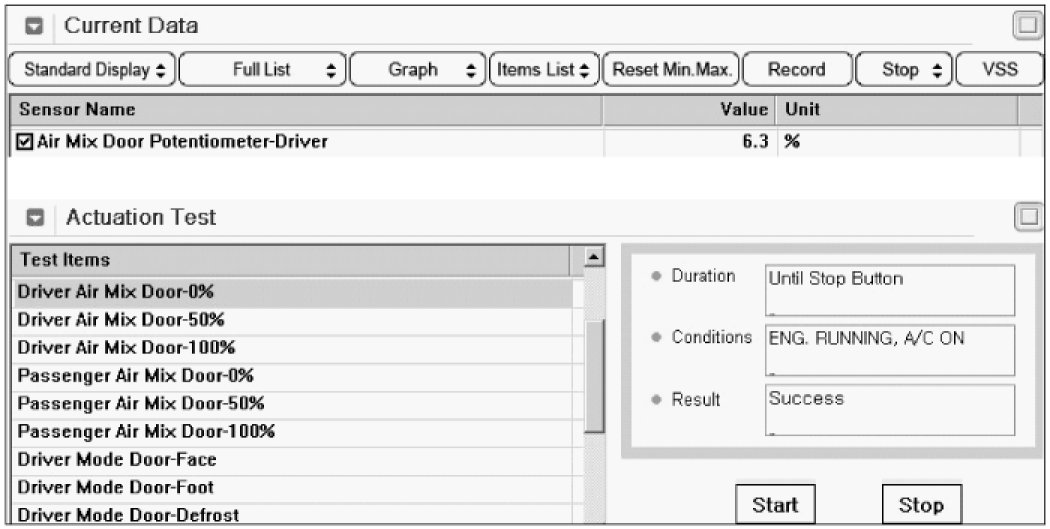Click the Duration field text box
1050x529 pixels.
[x=889, y=290]
